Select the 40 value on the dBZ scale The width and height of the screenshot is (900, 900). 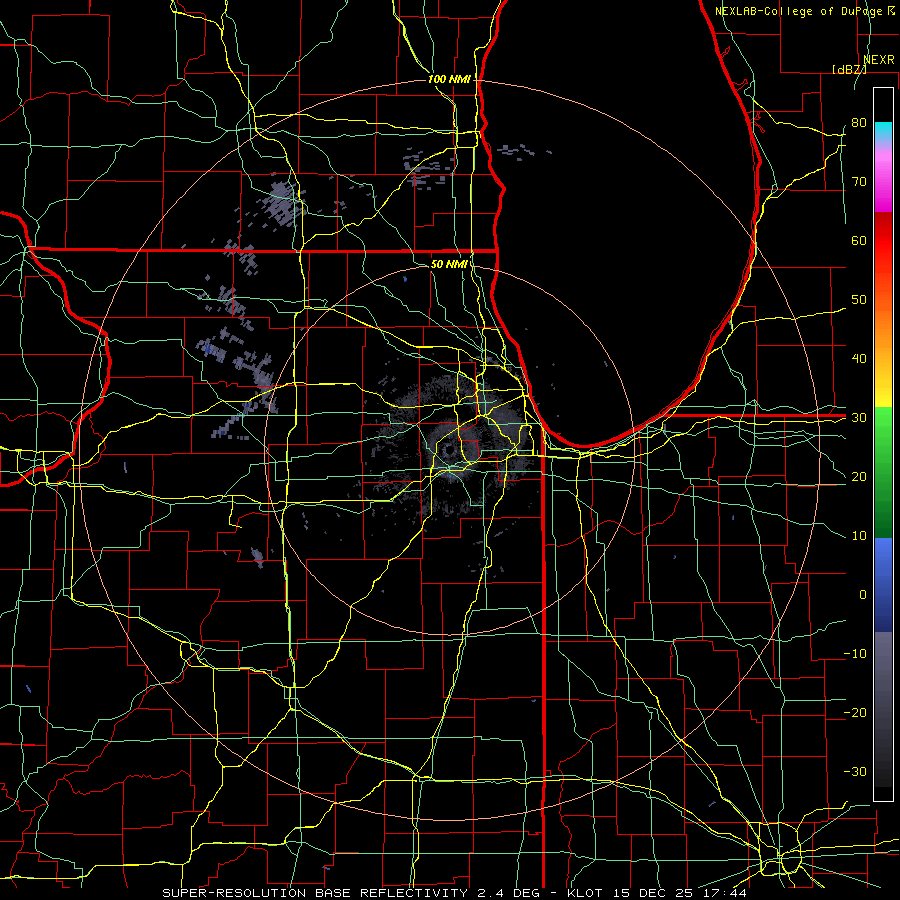pos(859,359)
